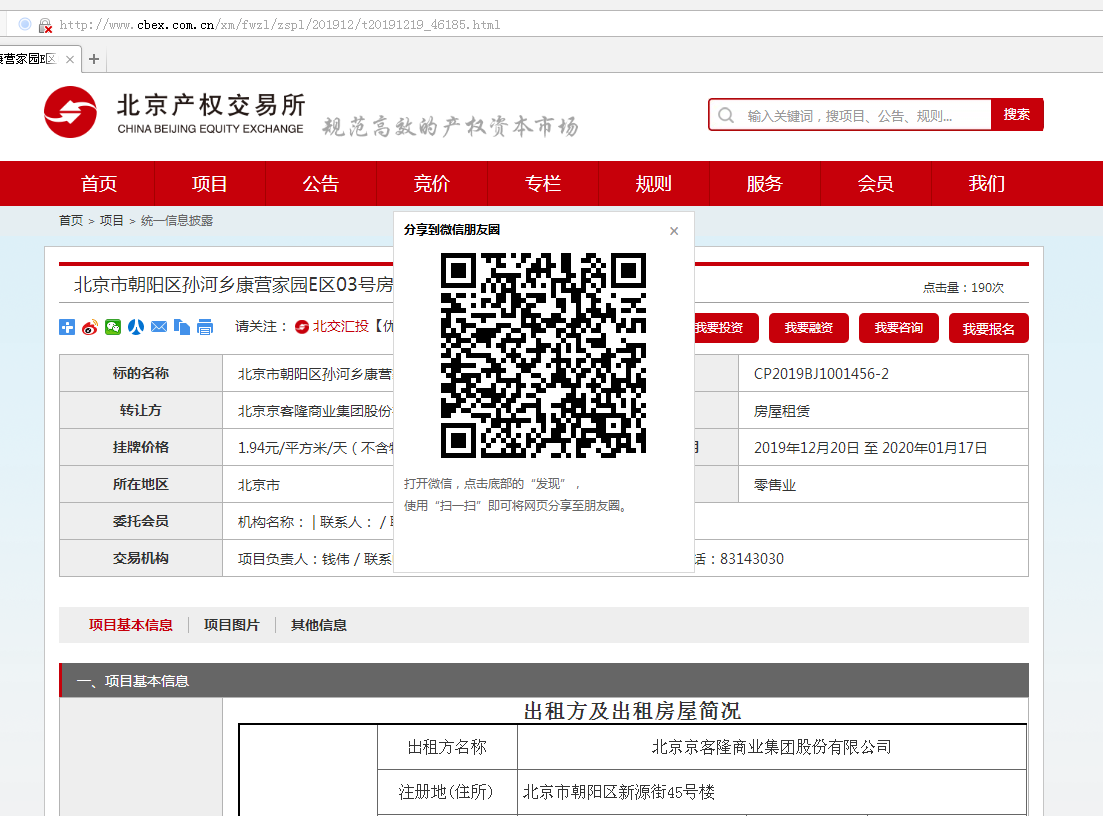Share via the green WeChat icon
Viewport: 1103px width, 816px height.
[113, 327]
